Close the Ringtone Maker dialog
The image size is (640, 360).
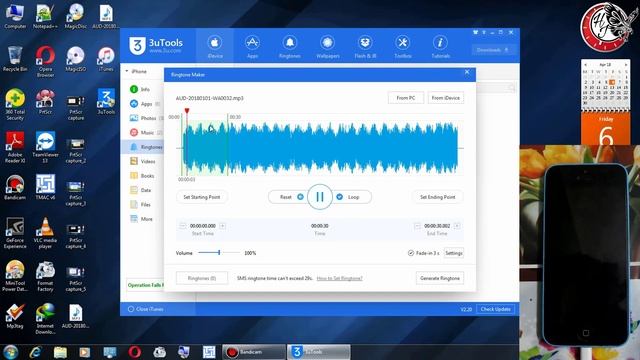tap(467, 72)
